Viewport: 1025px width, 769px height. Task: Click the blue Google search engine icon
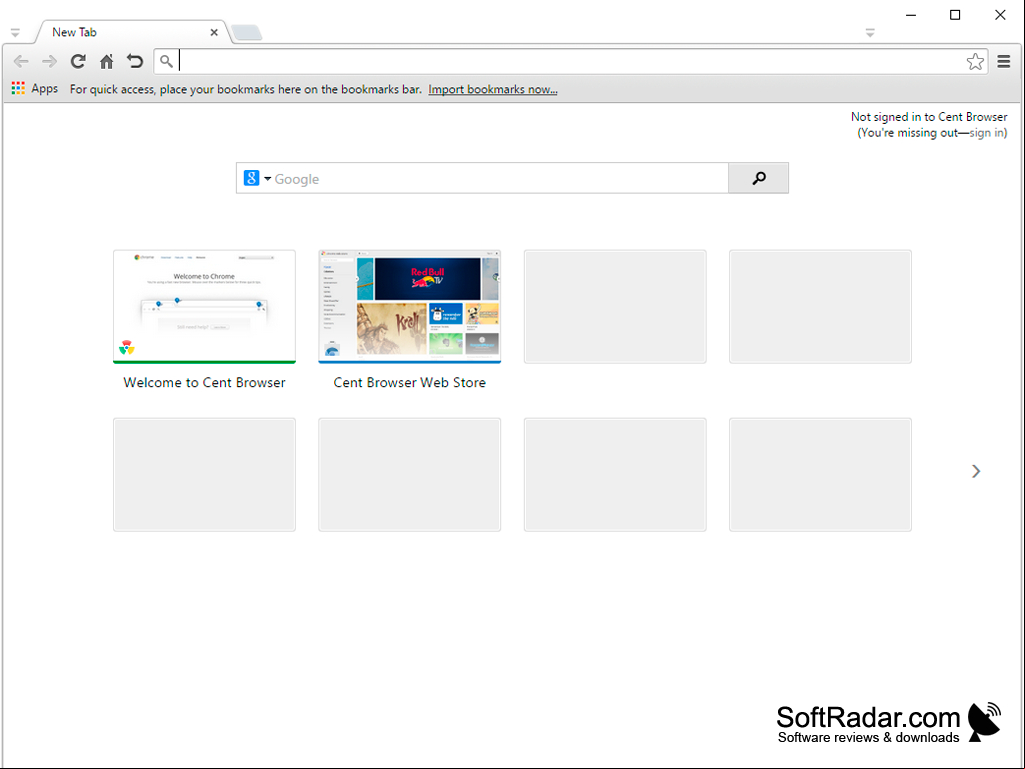252,178
